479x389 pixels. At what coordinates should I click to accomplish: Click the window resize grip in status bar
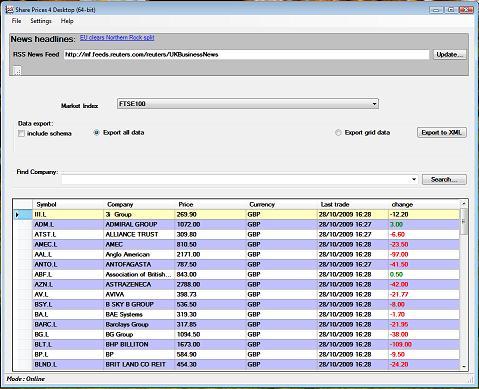(470, 380)
